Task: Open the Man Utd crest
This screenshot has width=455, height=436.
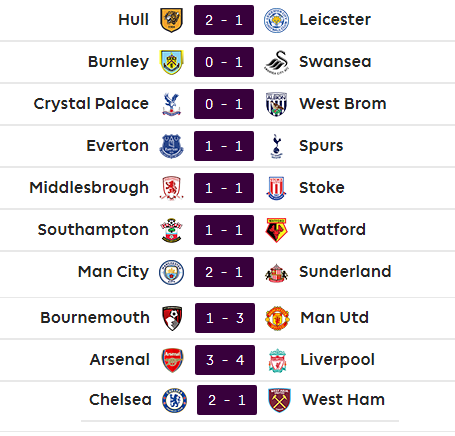Action: point(277,318)
